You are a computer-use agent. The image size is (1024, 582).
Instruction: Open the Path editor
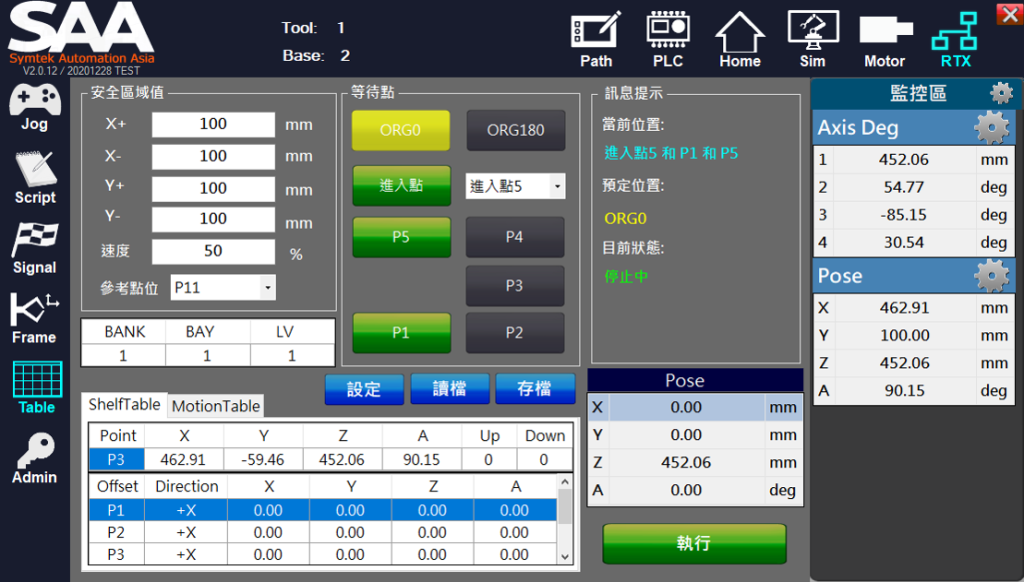click(596, 39)
